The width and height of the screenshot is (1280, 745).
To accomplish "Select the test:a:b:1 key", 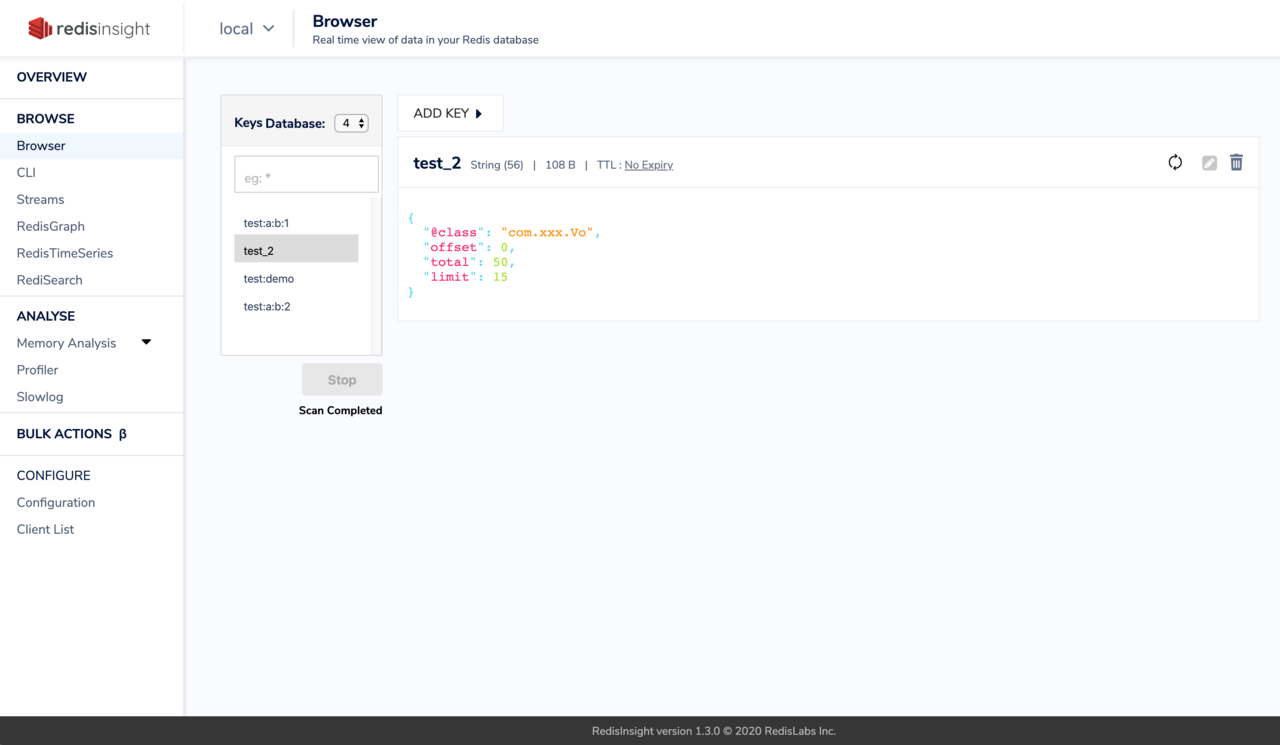I will (x=266, y=223).
